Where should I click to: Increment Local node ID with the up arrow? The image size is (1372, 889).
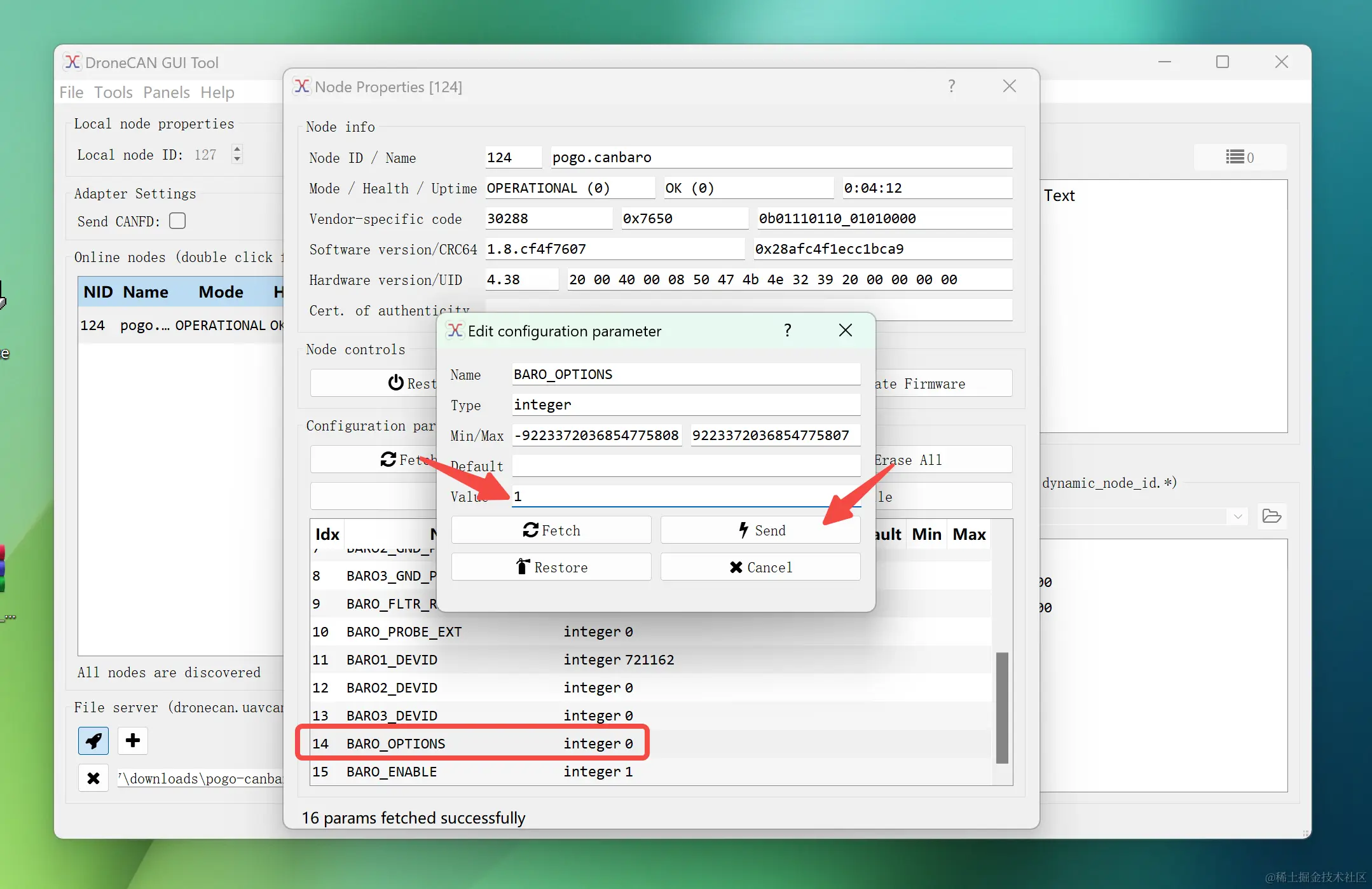tap(237, 149)
